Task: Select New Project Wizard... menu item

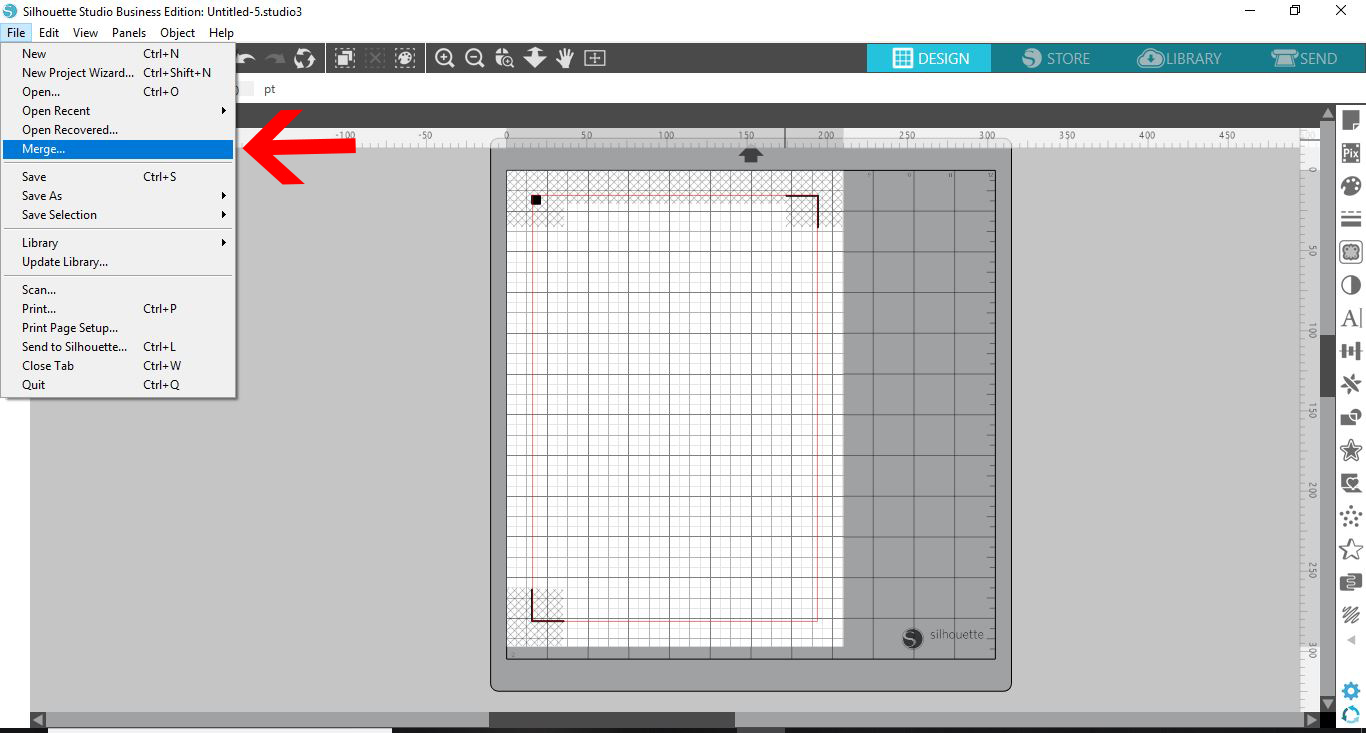Action: (x=117, y=73)
